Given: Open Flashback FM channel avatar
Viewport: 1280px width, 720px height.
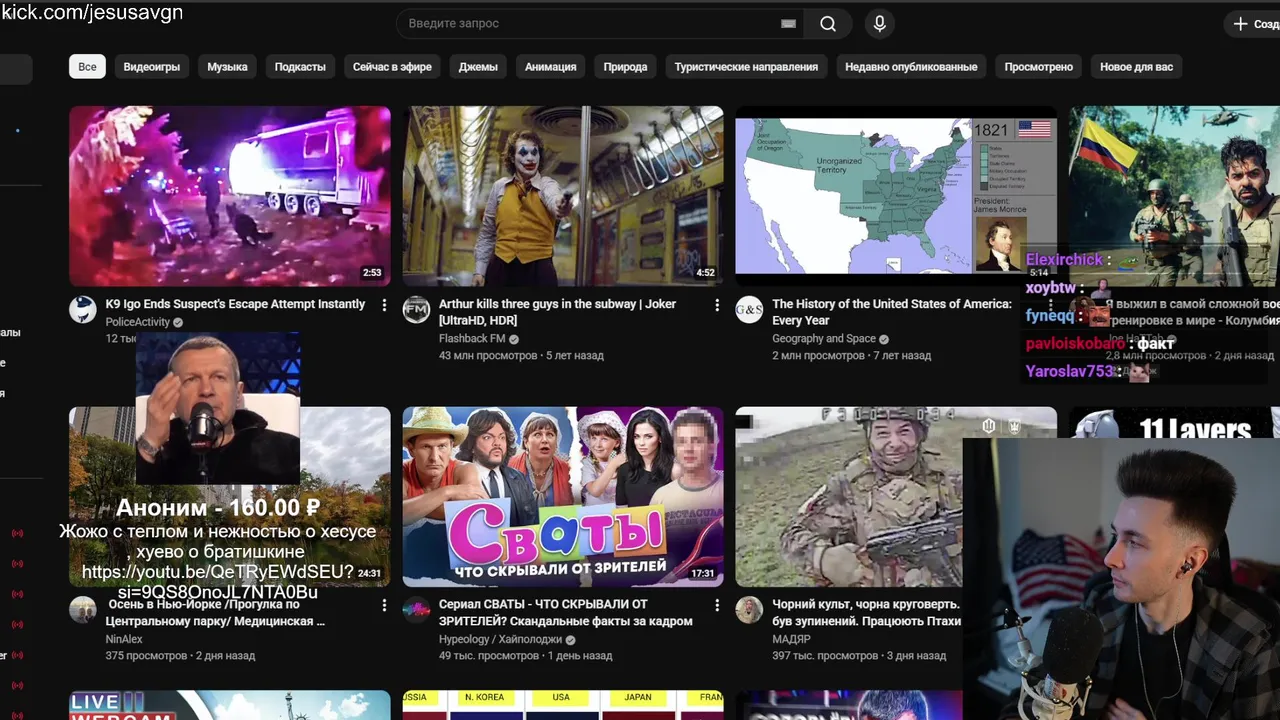Looking at the screenshot, I should pos(416,310).
